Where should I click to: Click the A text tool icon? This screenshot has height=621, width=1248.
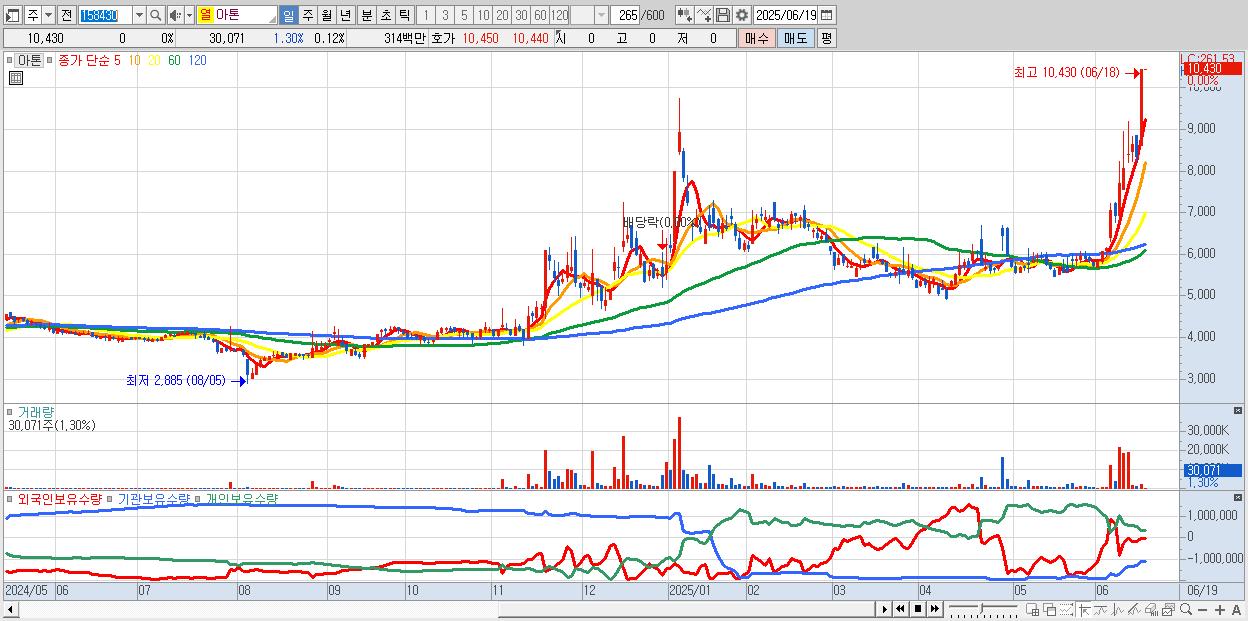pyautogui.click(x=1237, y=609)
